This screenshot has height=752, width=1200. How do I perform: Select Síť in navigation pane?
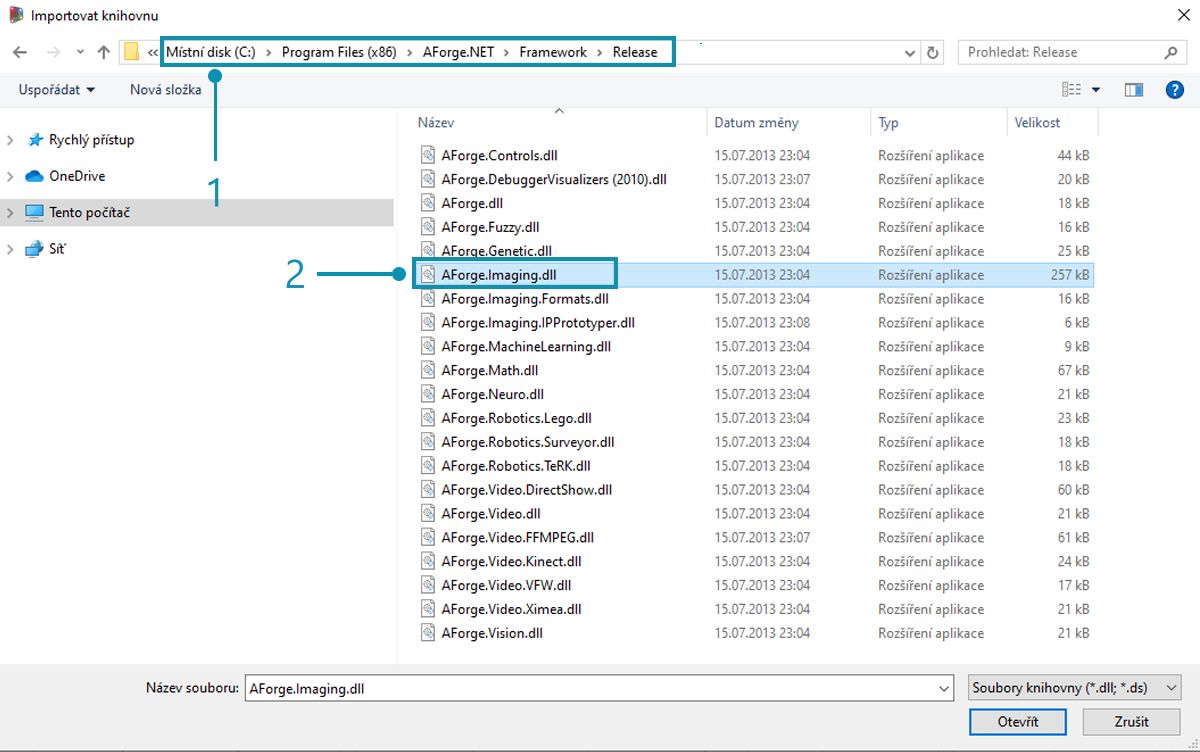[57, 249]
